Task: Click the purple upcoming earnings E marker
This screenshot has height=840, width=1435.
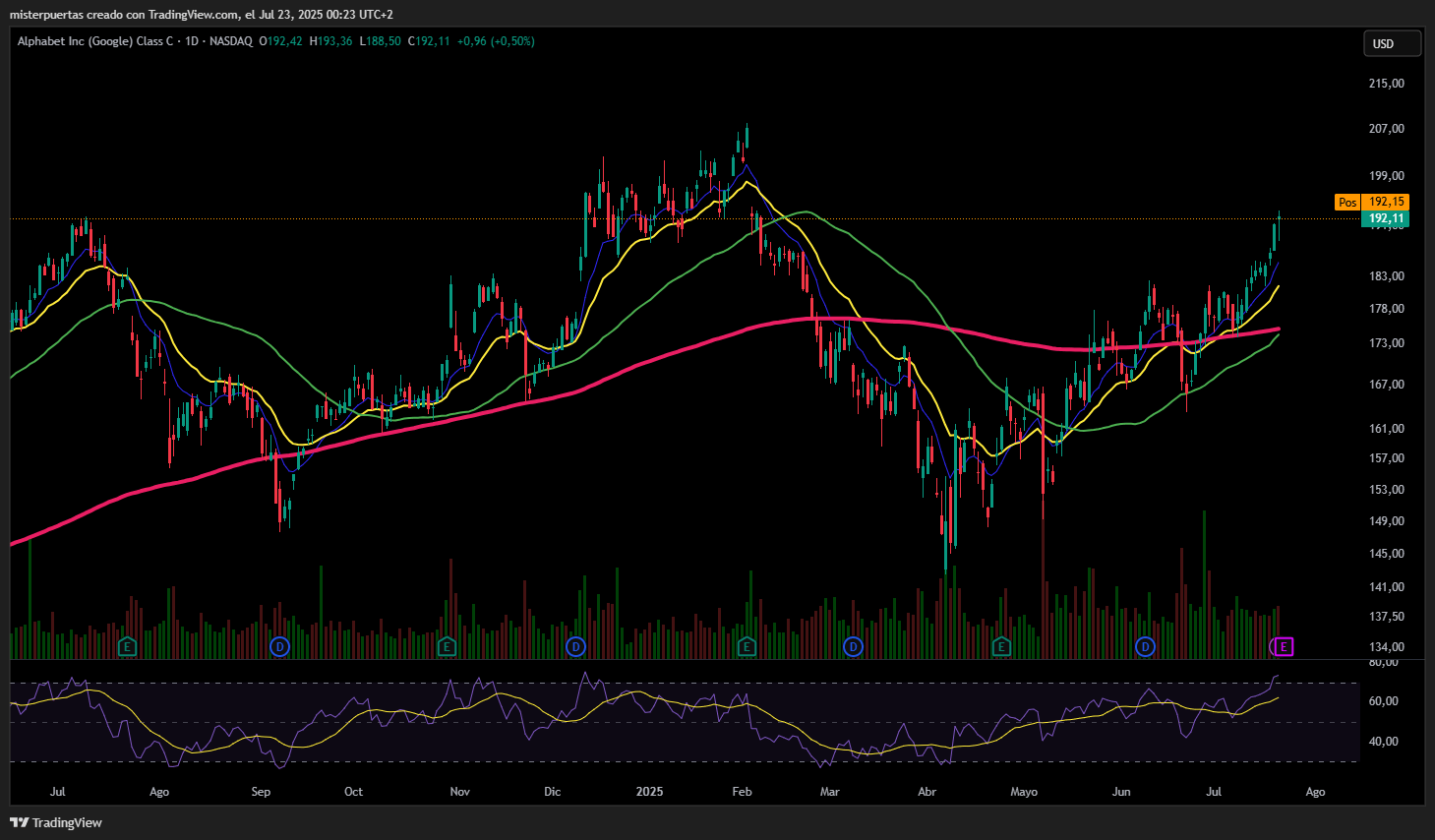Action: tap(1284, 646)
